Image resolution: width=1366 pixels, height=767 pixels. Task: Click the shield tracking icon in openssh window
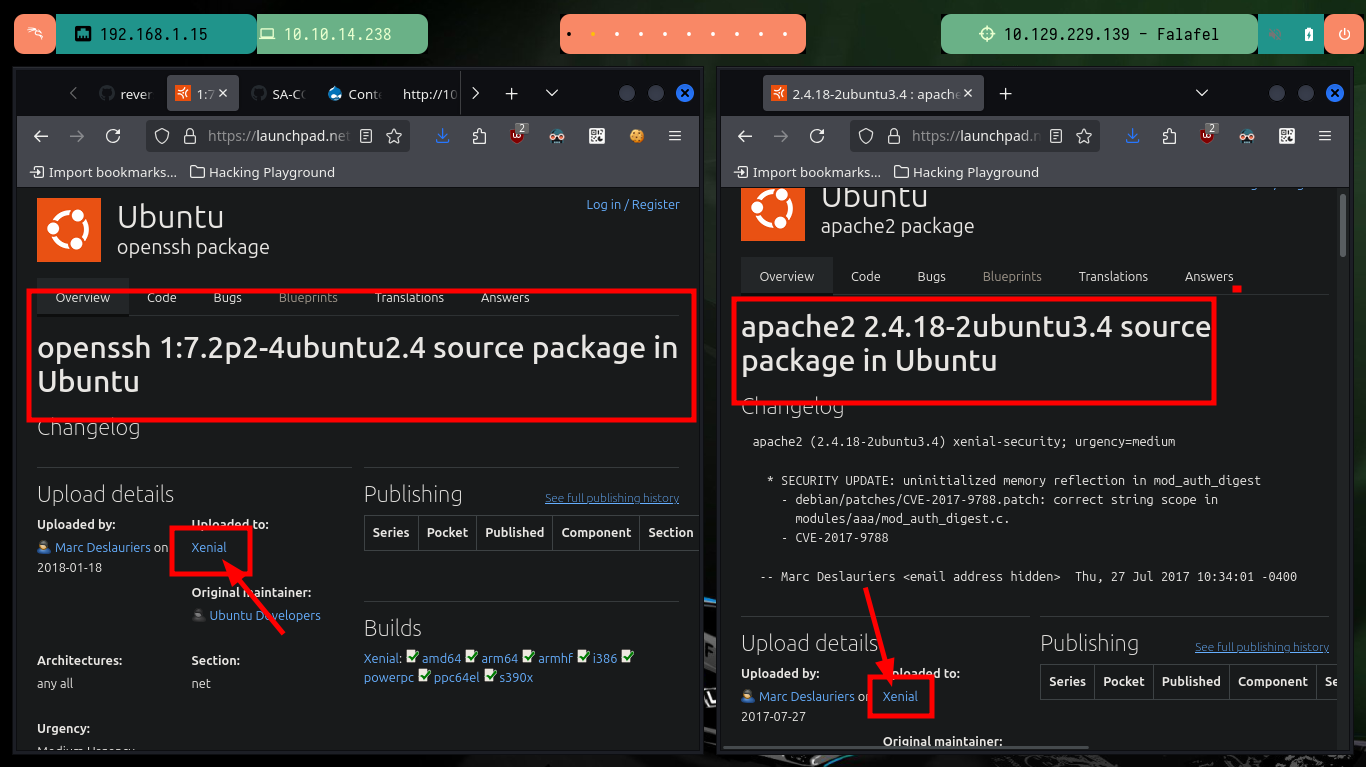162,136
